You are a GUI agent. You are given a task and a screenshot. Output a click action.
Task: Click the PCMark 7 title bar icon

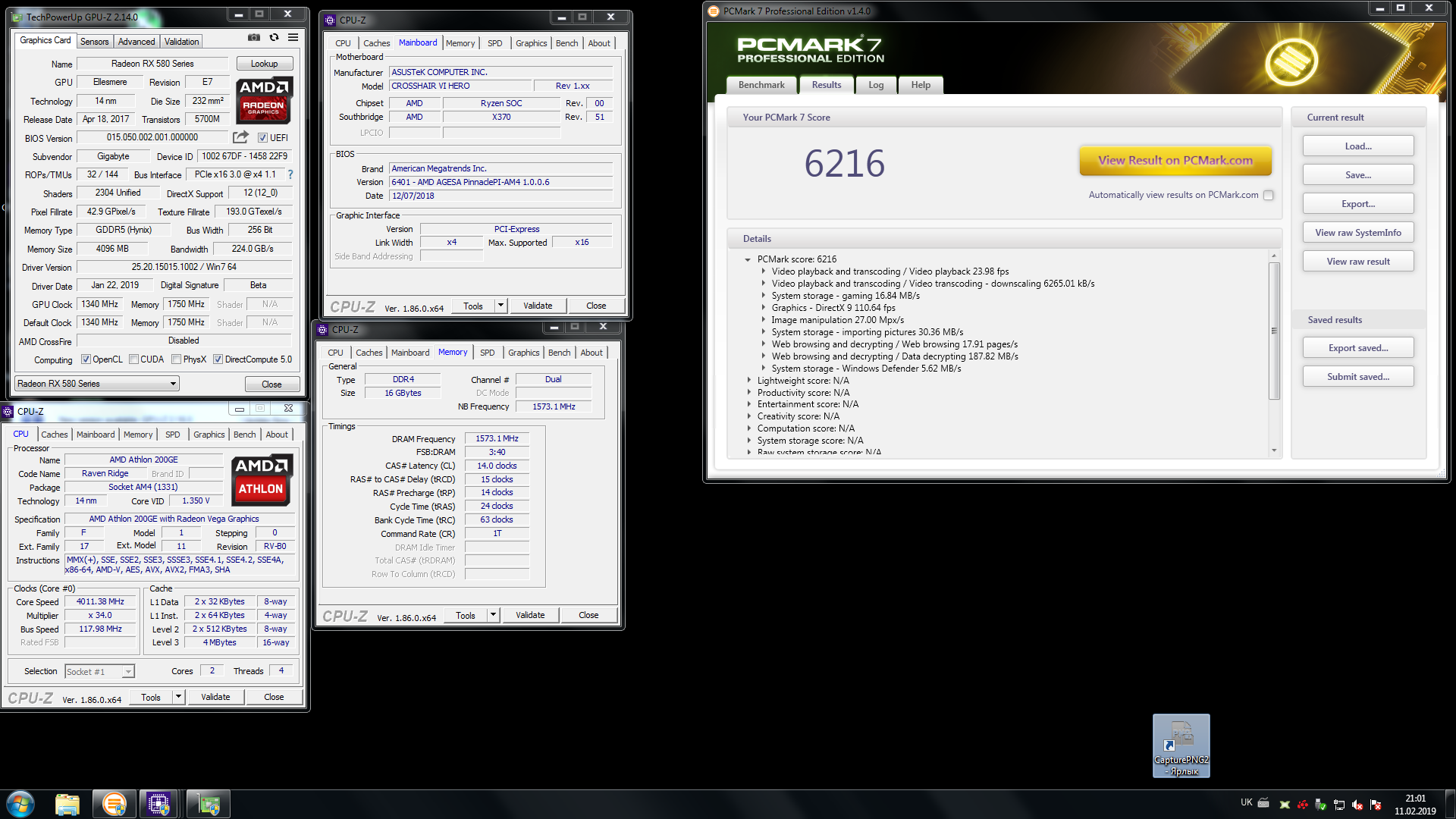(713, 11)
